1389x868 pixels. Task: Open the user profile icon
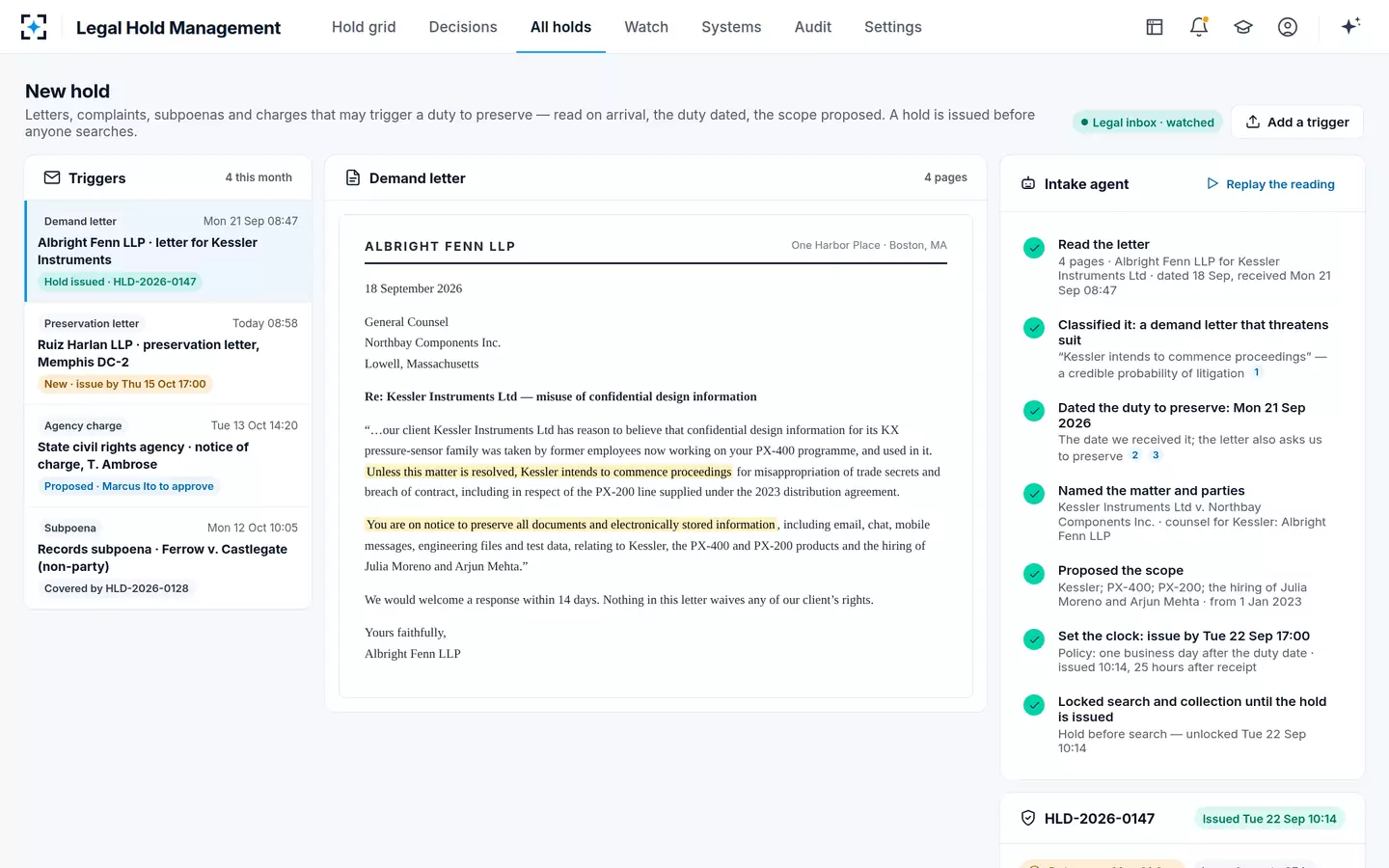coord(1288,27)
